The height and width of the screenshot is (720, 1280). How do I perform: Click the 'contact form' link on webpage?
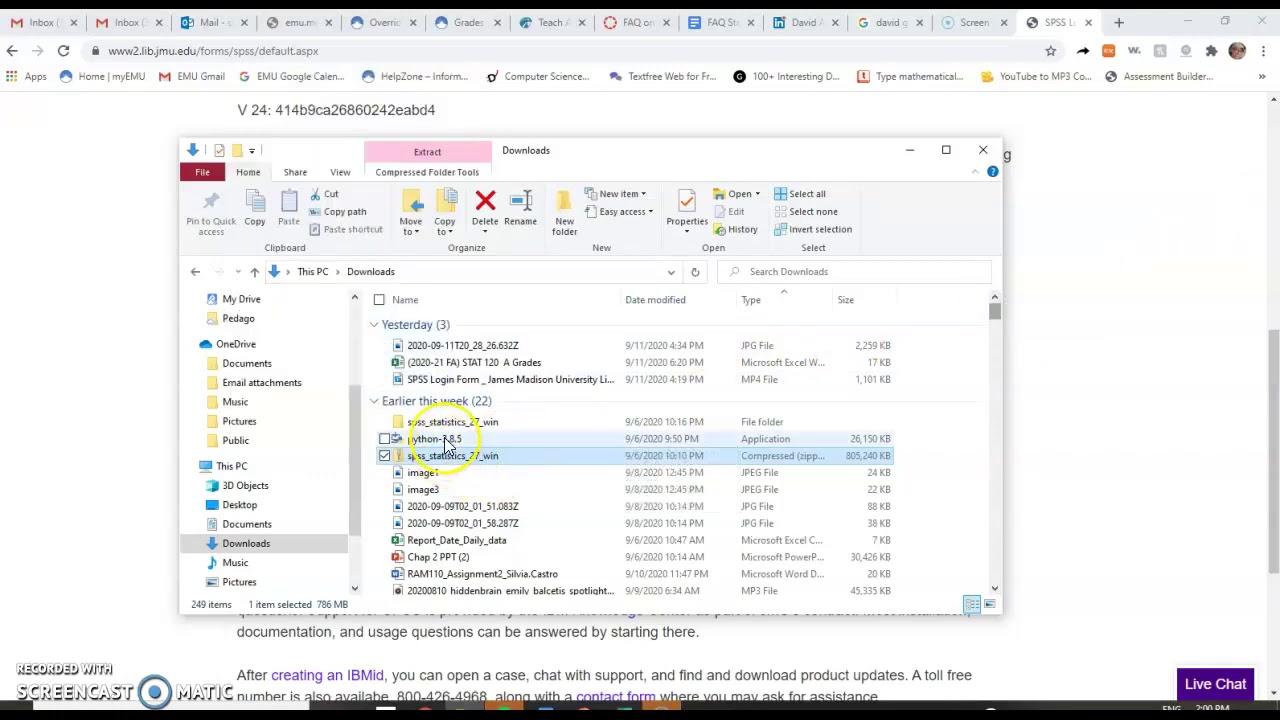coord(615,697)
